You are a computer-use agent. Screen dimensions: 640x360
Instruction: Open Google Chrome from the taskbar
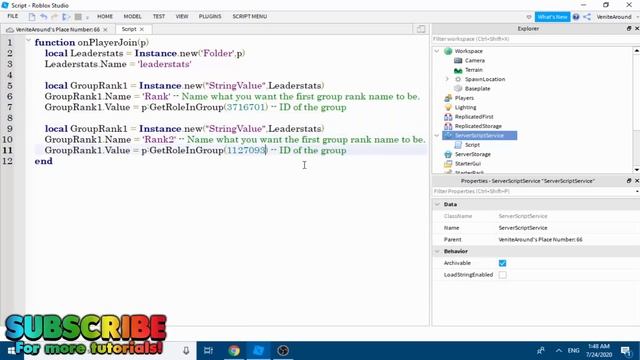[234, 351]
